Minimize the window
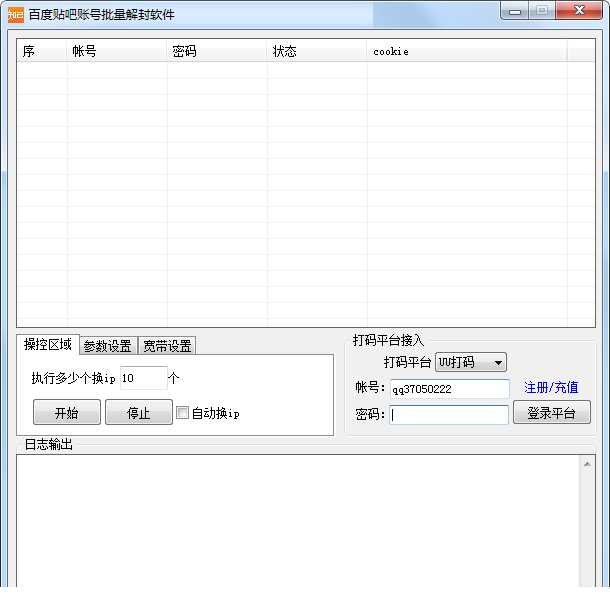Image resolution: width=610 pixels, height=610 pixels. tap(514, 11)
